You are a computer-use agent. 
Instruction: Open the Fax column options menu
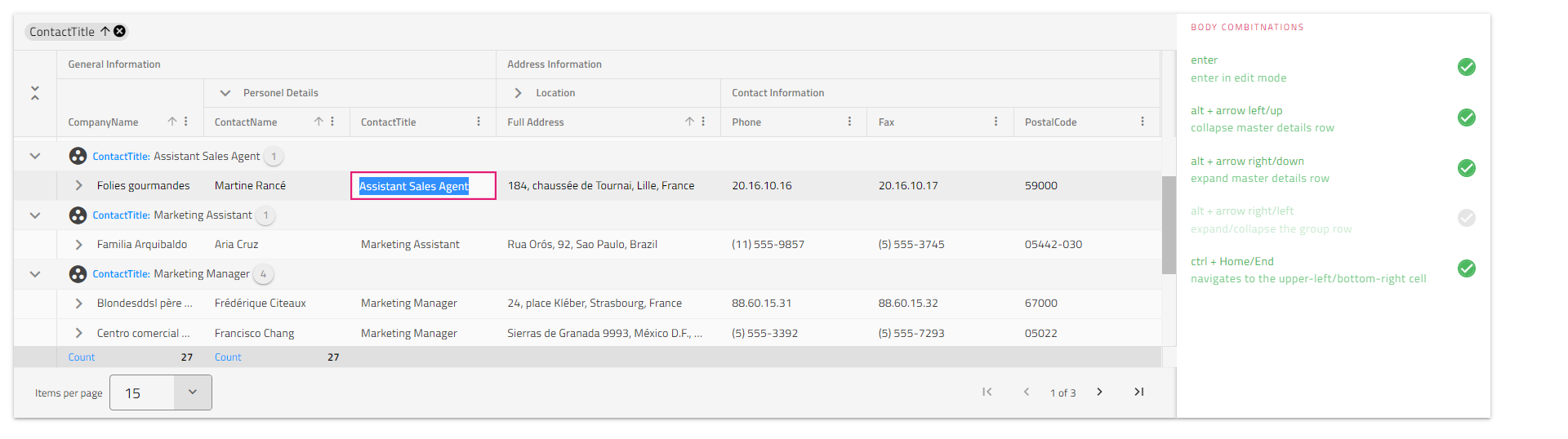tap(996, 122)
